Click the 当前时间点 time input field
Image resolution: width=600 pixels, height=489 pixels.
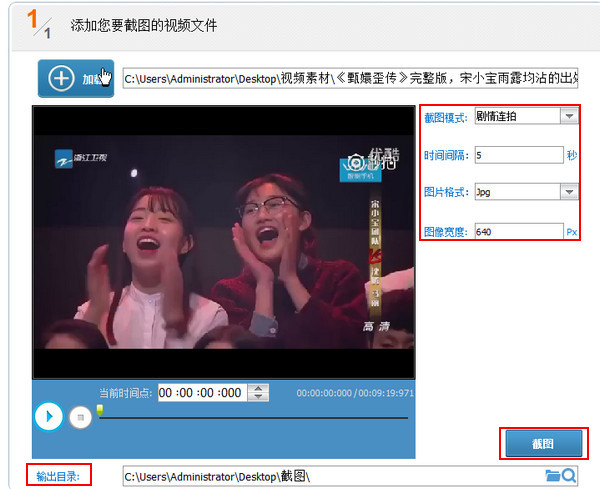click(202, 393)
